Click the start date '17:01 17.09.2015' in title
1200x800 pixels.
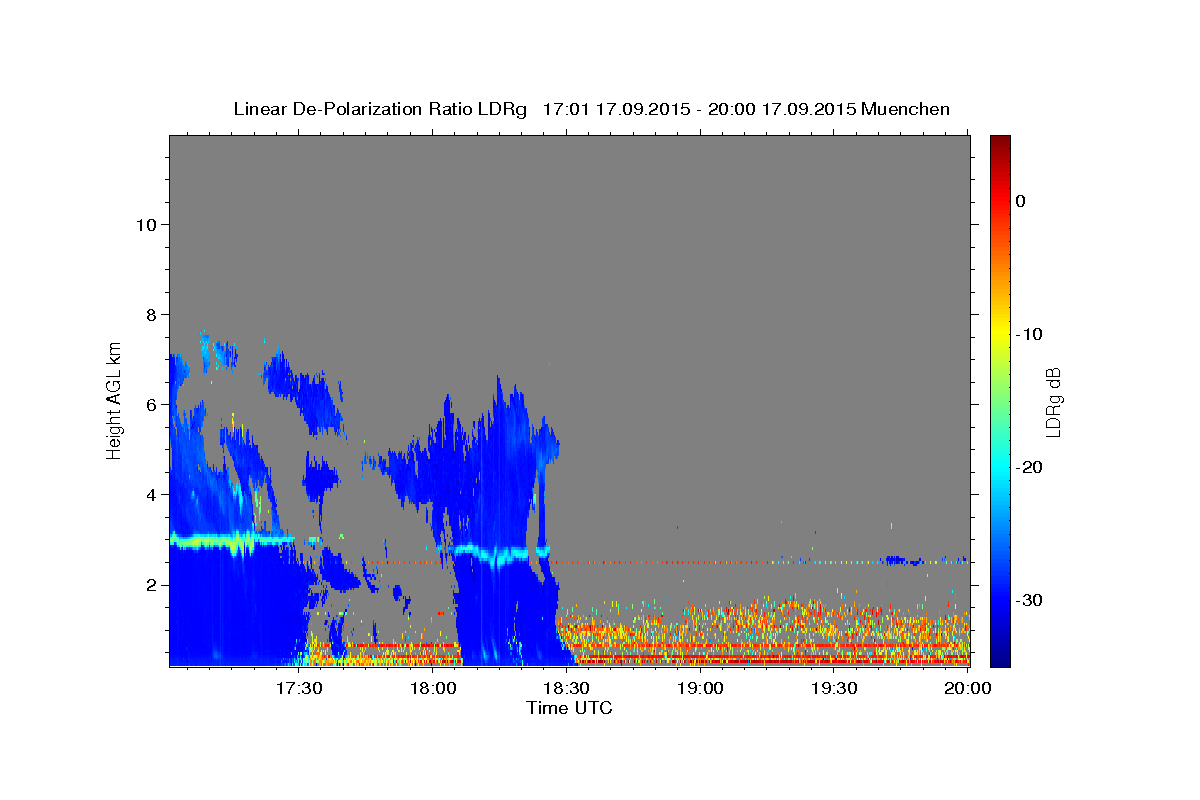point(616,109)
